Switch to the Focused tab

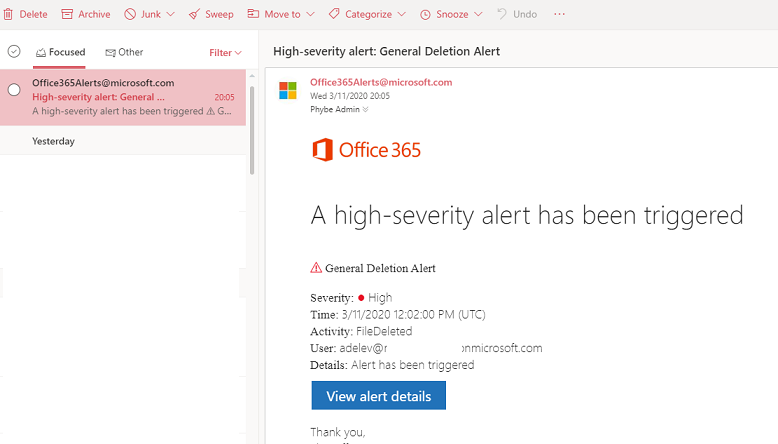click(60, 52)
